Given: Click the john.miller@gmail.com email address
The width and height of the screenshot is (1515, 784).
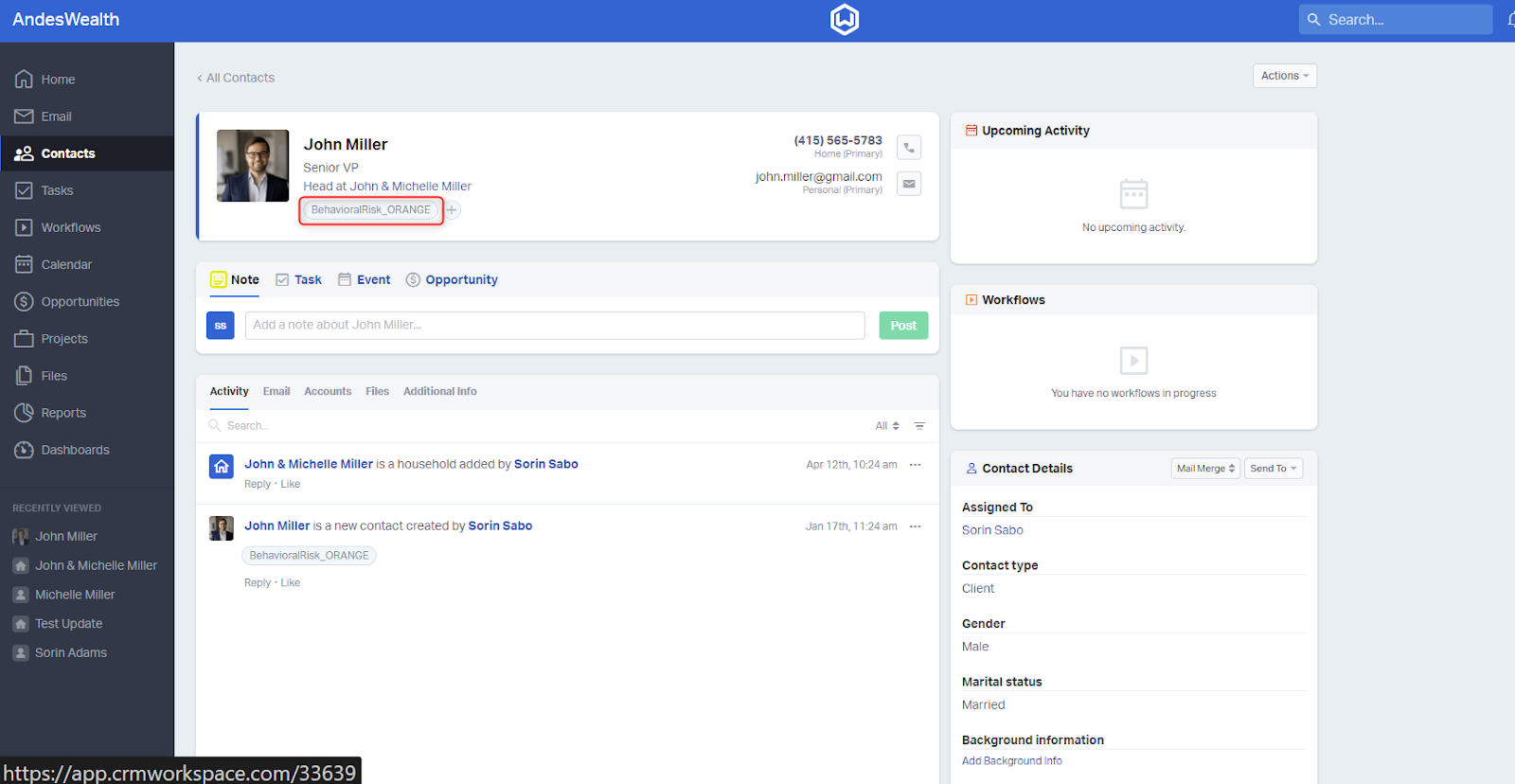Looking at the screenshot, I should click(819, 176).
